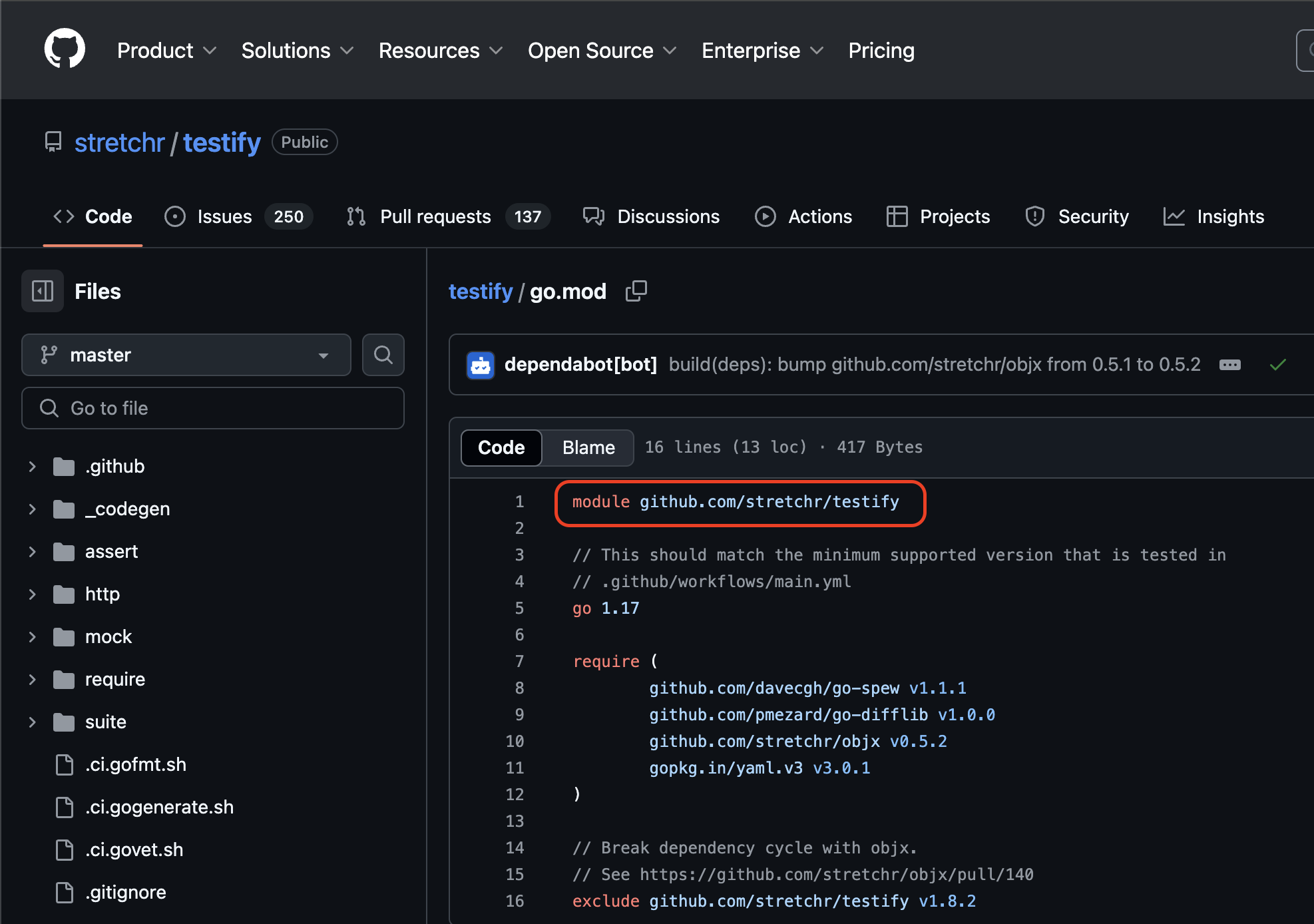Open the Pull requests tab

(x=448, y=216)
